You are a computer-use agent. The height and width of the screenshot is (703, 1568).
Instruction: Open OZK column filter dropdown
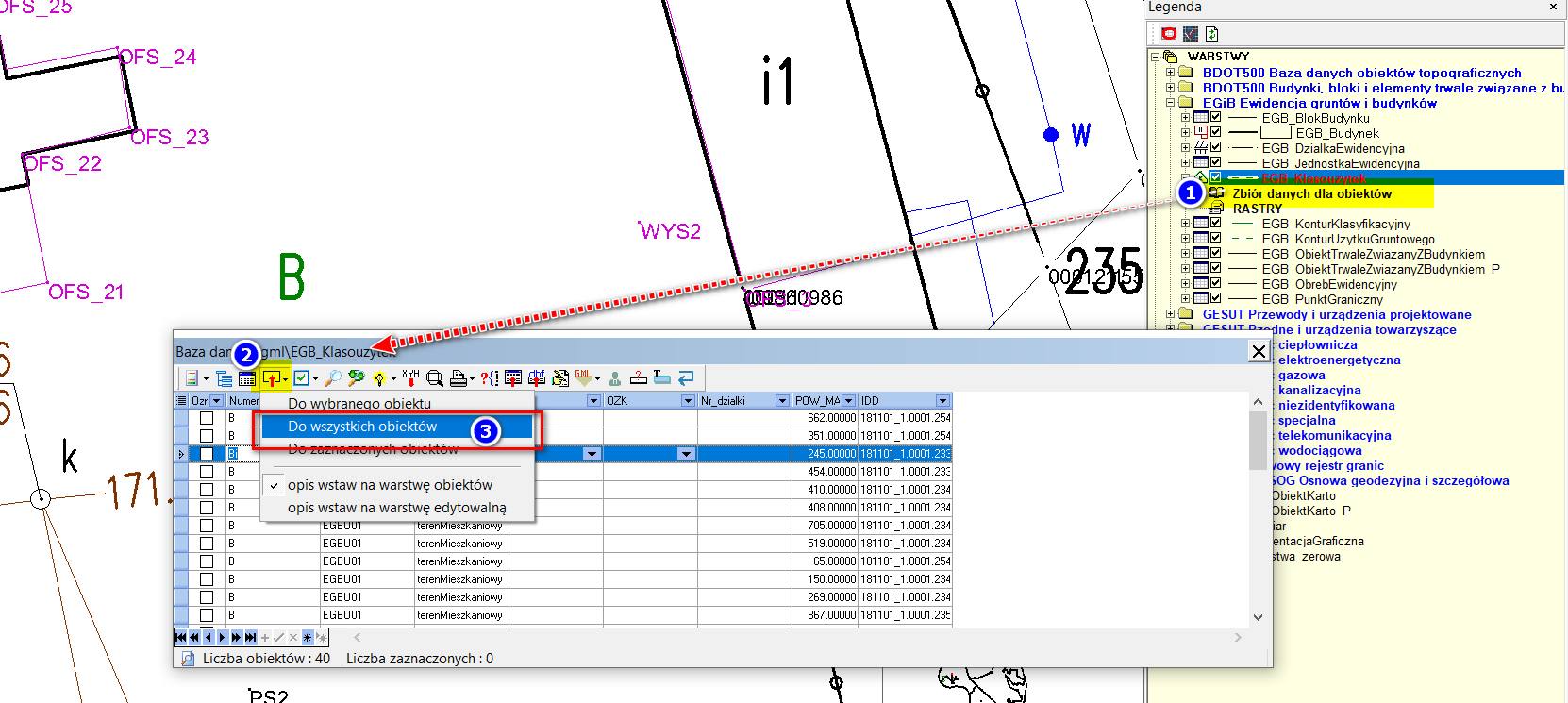tap(688, 401)
